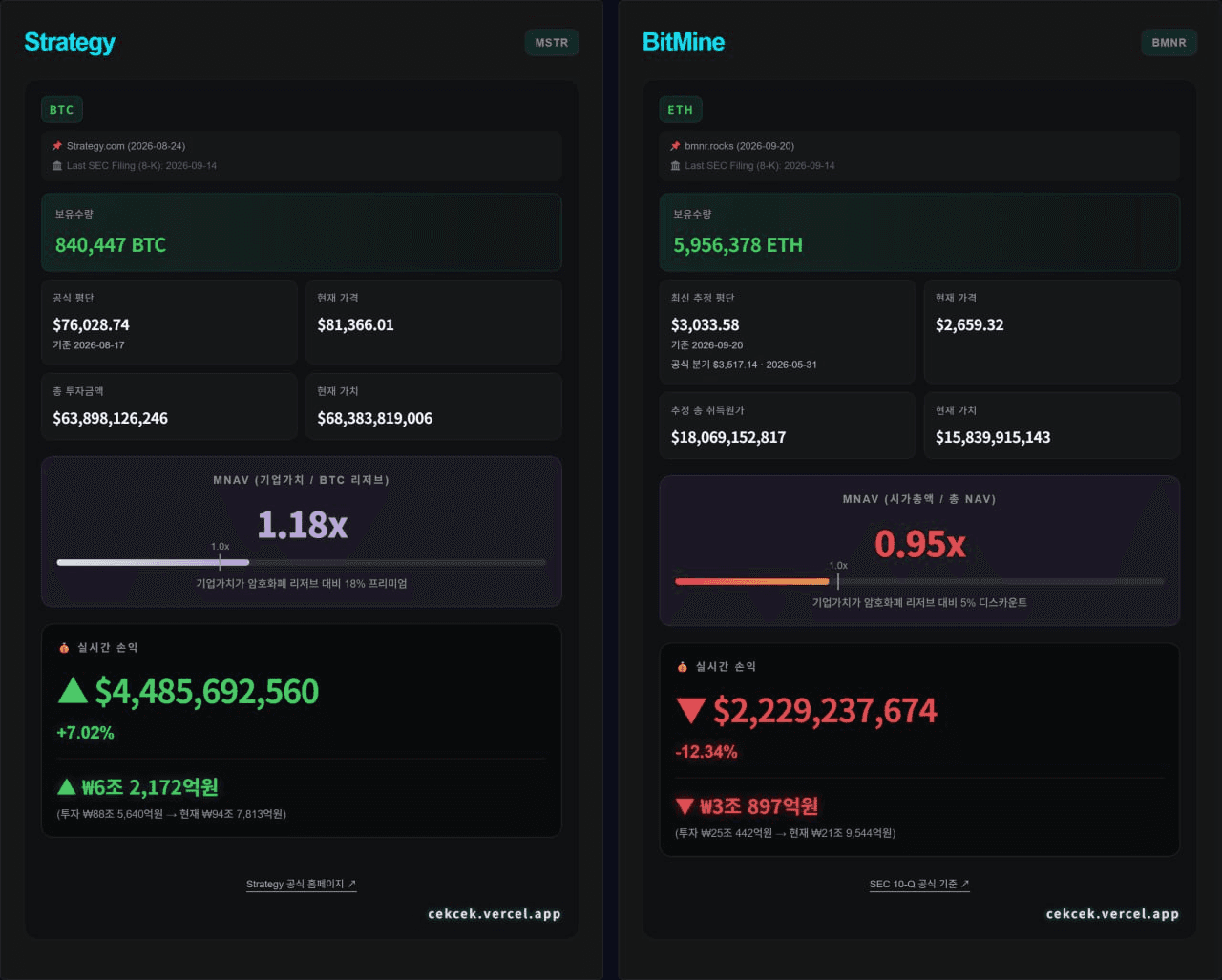Click the BitMine logo title
1222x980 pixels.
684,42
